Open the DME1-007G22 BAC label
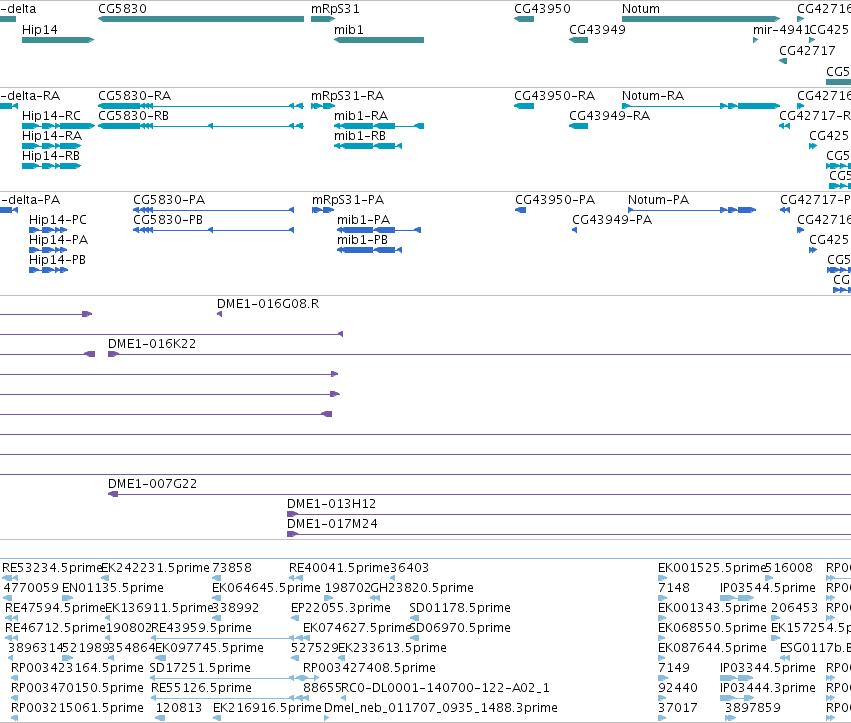The image size is (851, 723). tap(153, 484)
